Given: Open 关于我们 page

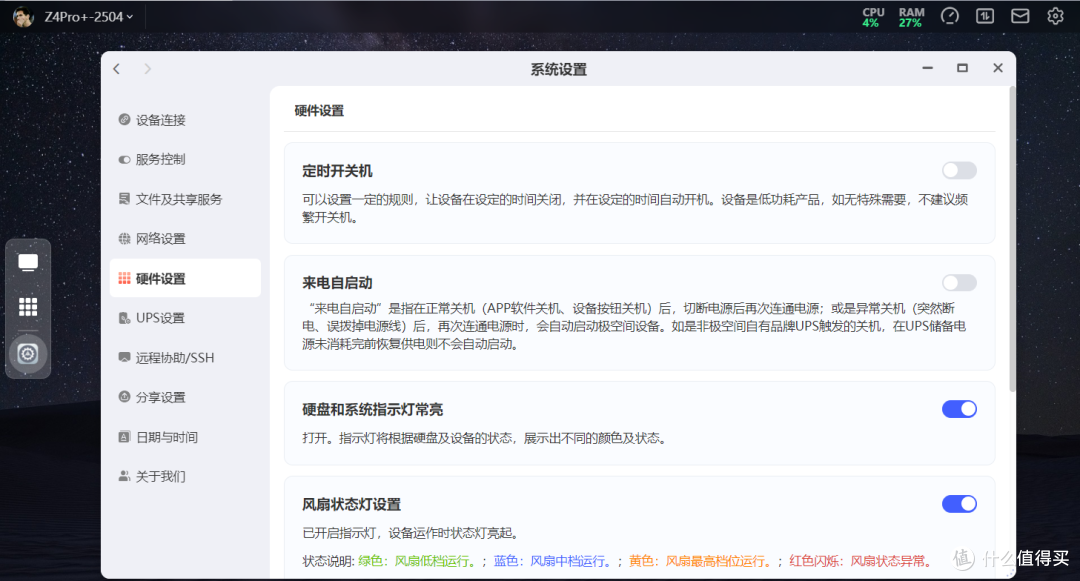Looking at the screenshot, I should point(185,476).
